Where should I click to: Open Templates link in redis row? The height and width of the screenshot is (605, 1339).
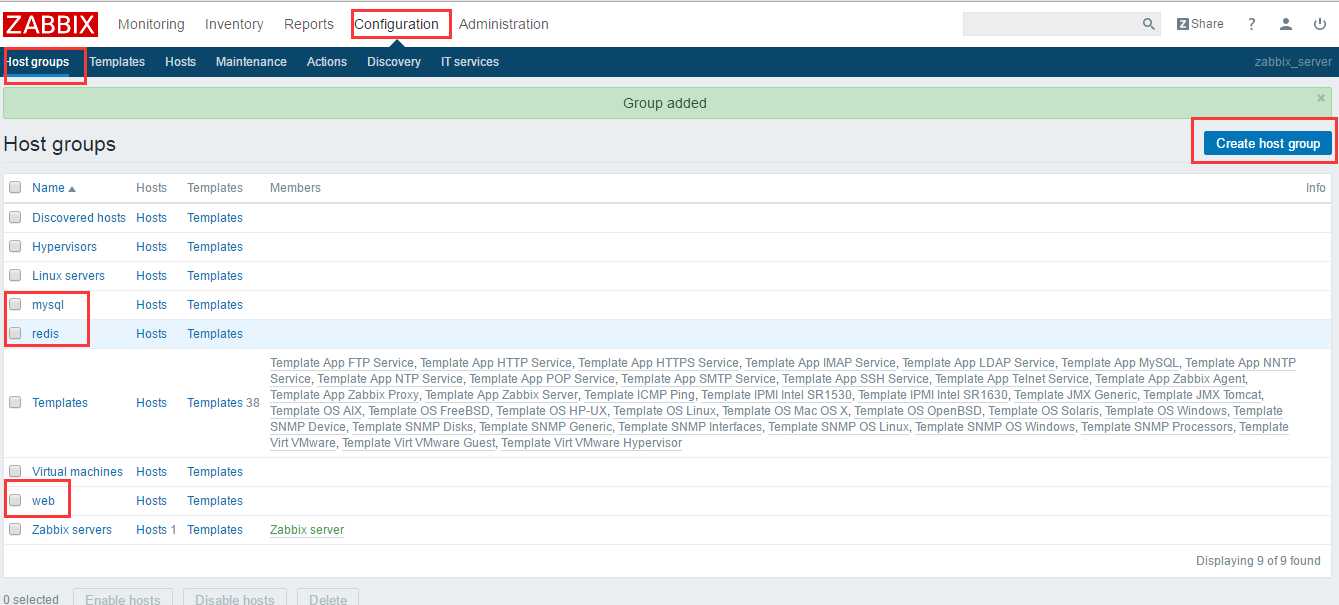[x=215, y=333]
